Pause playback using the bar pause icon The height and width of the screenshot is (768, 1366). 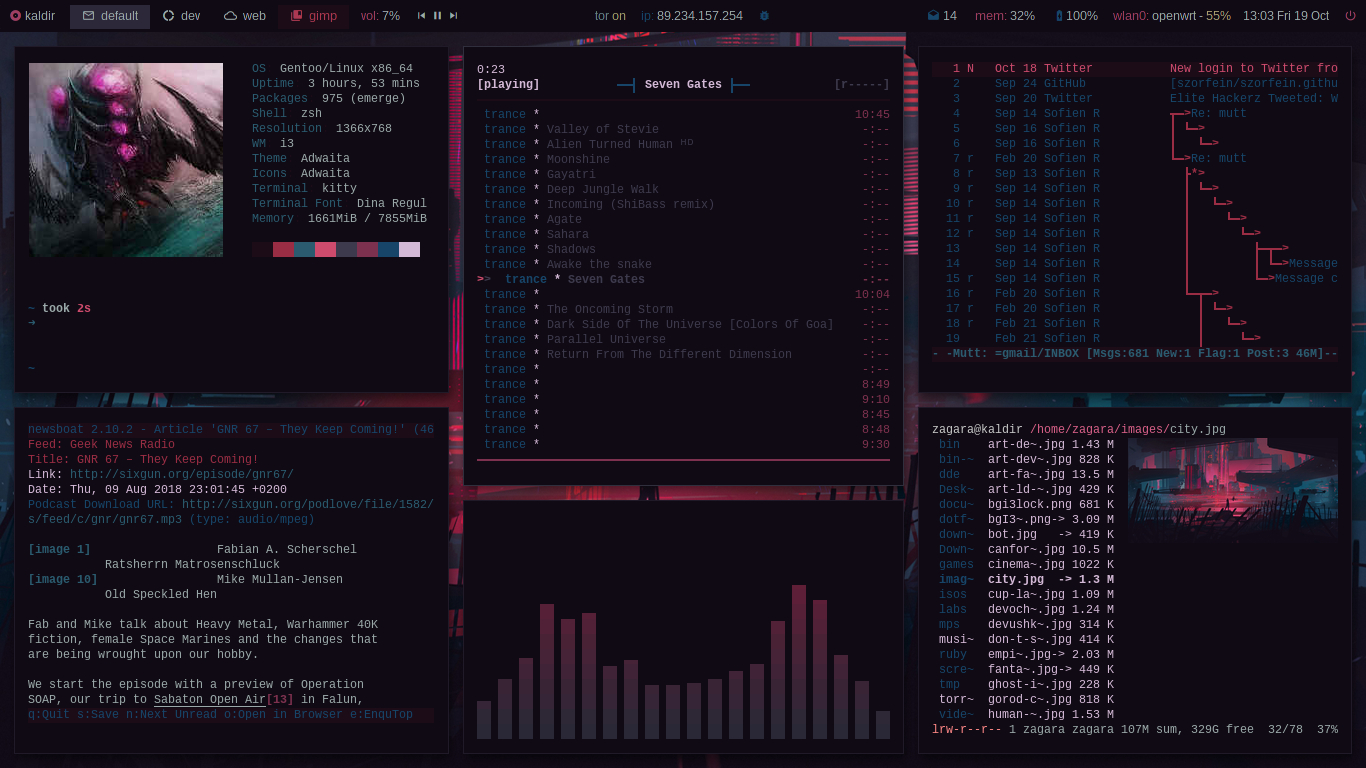click(x=437, y=16)
